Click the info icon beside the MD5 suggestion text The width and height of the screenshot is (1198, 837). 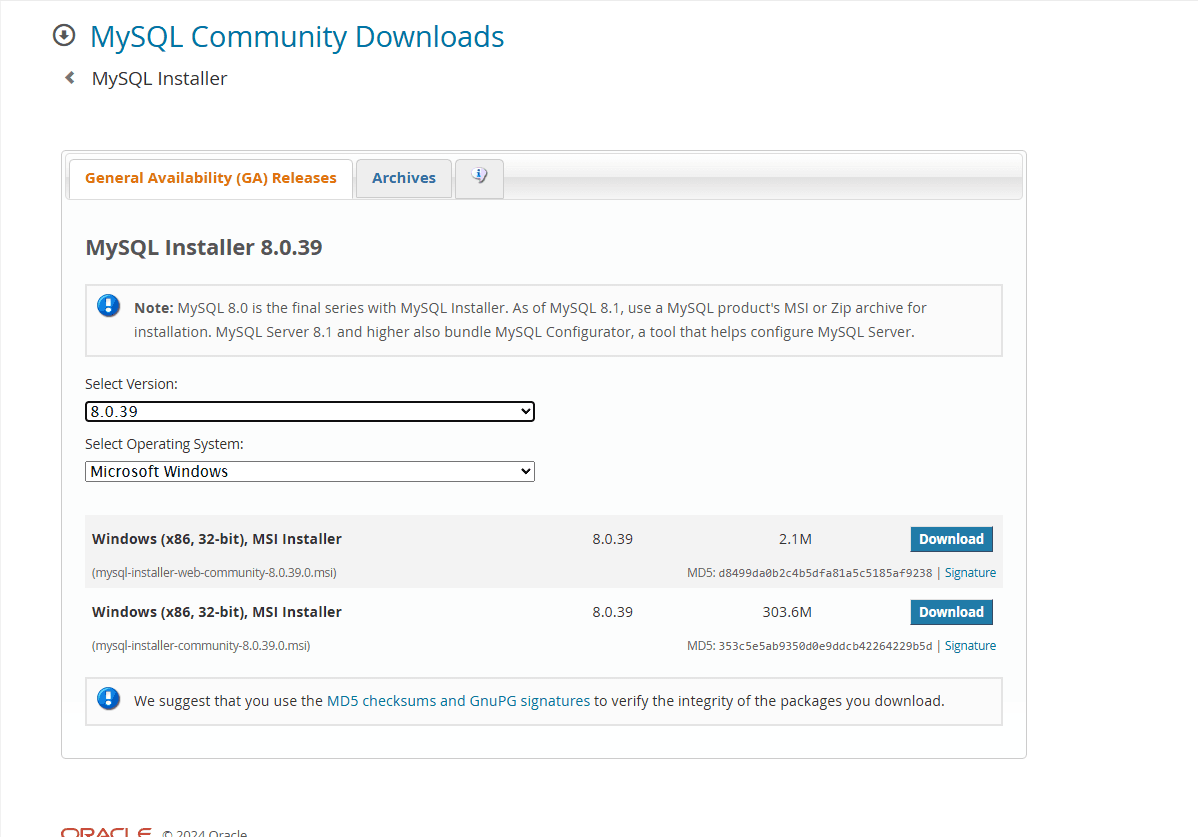(x=108, y=699)
